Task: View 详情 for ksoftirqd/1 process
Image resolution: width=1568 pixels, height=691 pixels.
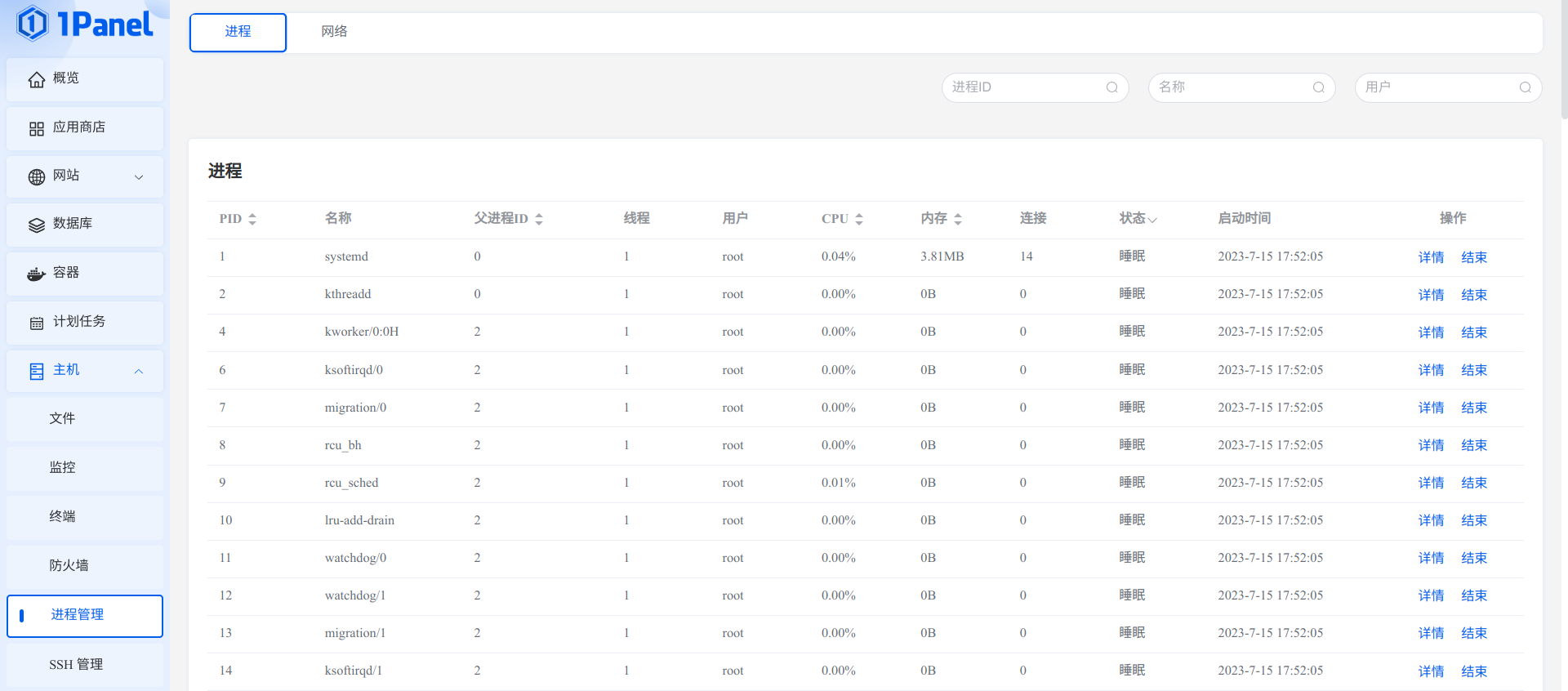Action: pyautogui.click(x=1431, y=671)
